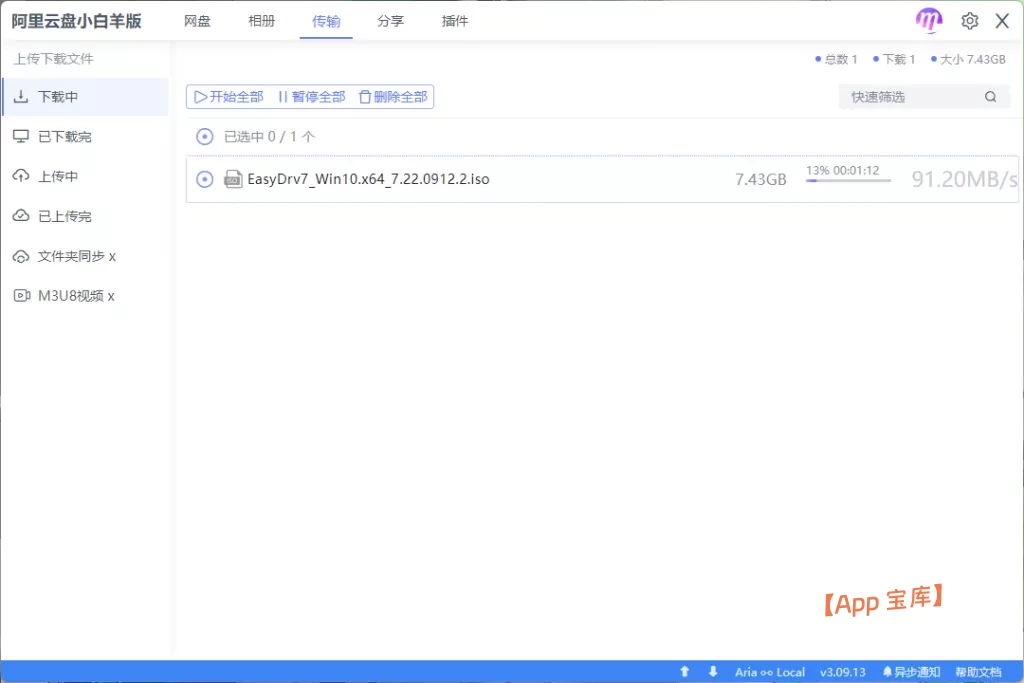Click Aria Local connection indicator
The height and width of the screenshot is (683, 1024).
769,672
